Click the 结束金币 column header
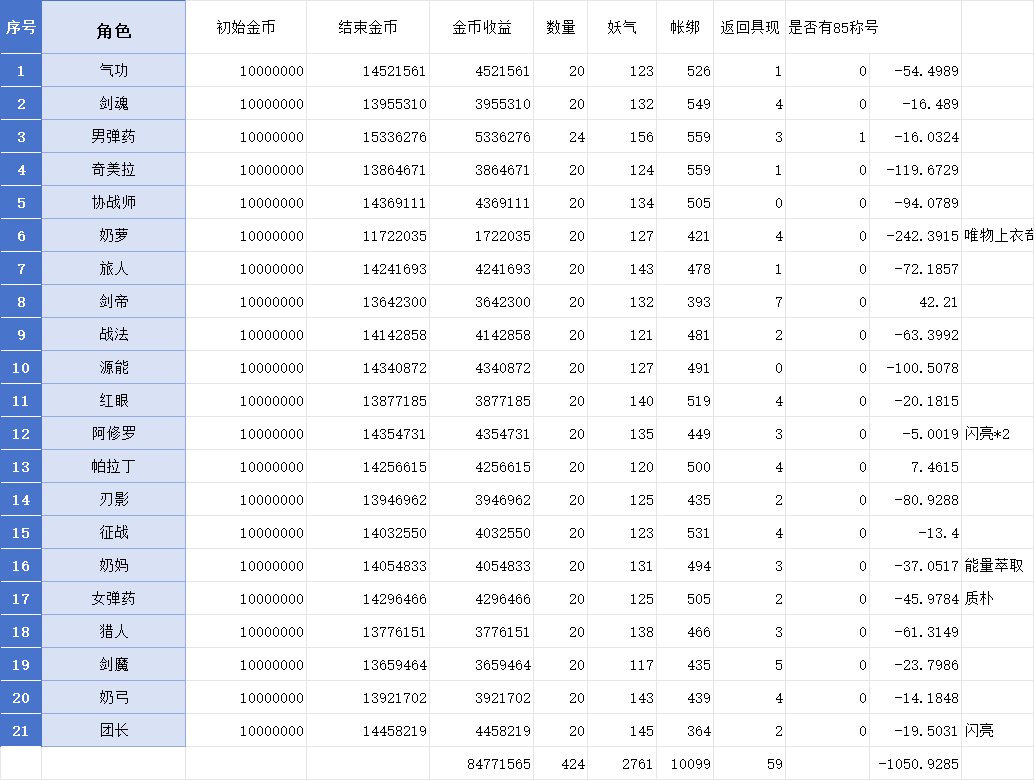1034x781 pixels. click(368, 27)
